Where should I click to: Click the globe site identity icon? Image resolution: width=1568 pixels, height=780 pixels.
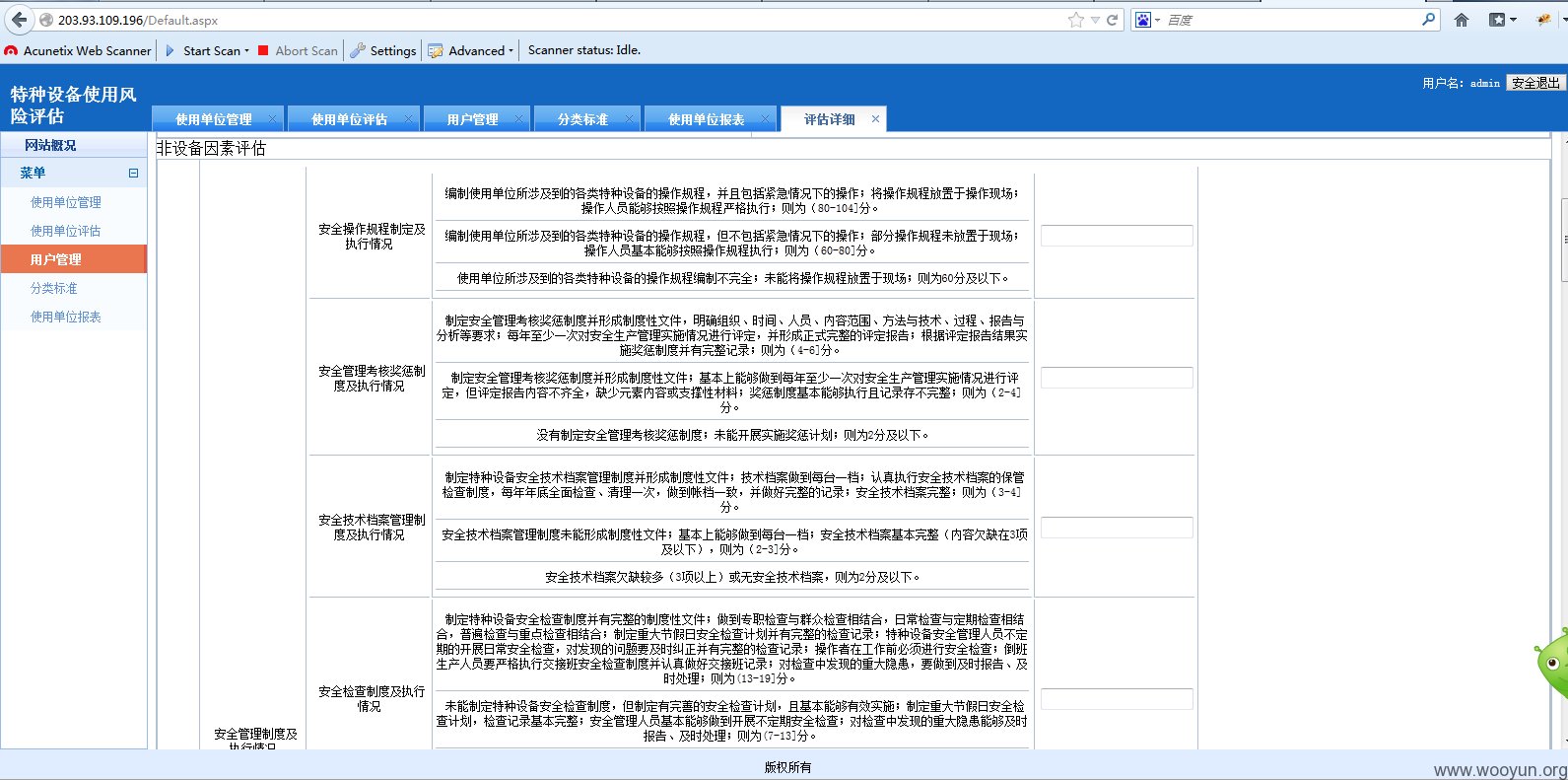[x=45, y=20]
